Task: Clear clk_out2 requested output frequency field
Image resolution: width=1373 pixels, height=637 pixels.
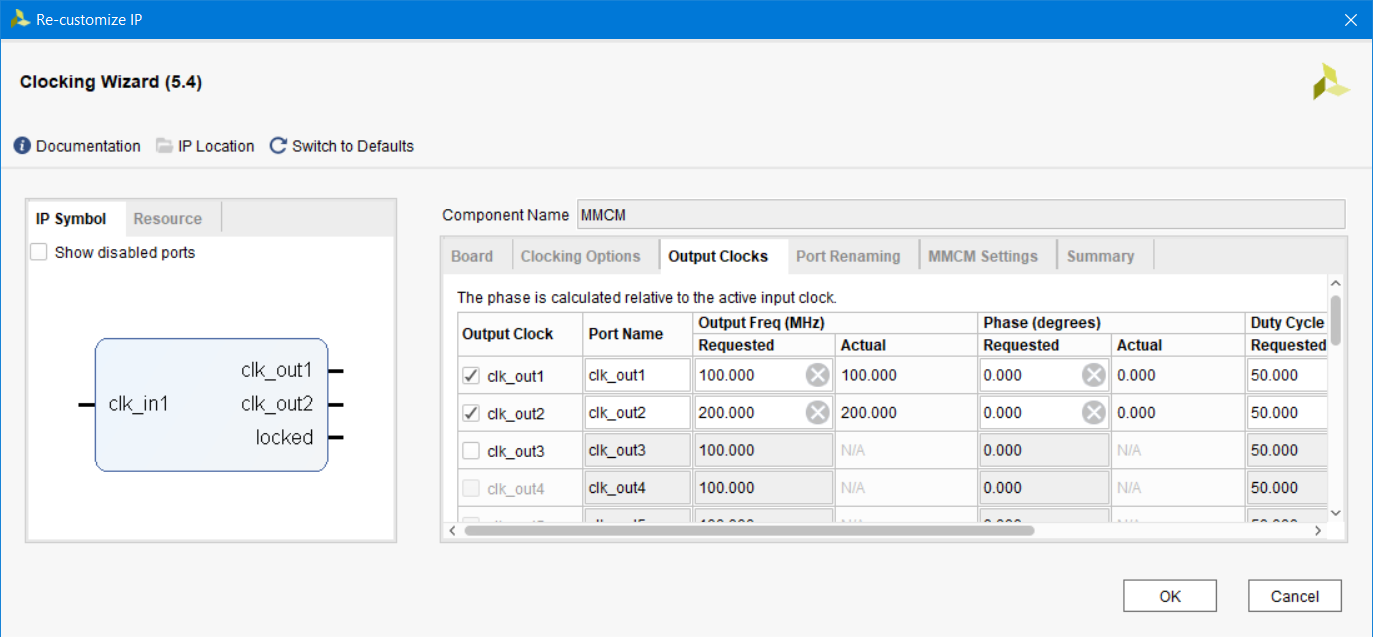Action: coord(818,413)
